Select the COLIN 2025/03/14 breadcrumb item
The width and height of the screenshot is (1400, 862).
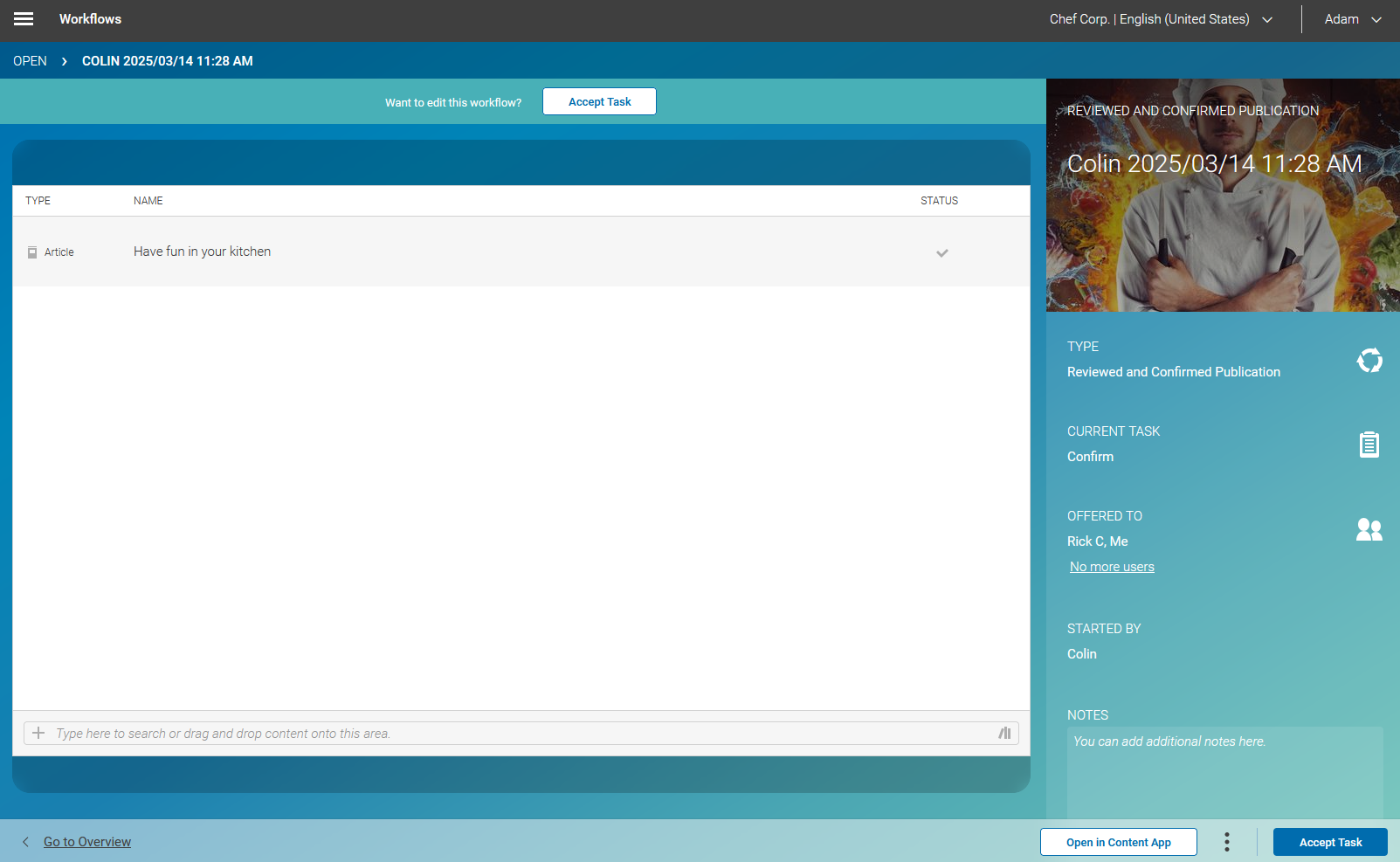click(166, 60)
